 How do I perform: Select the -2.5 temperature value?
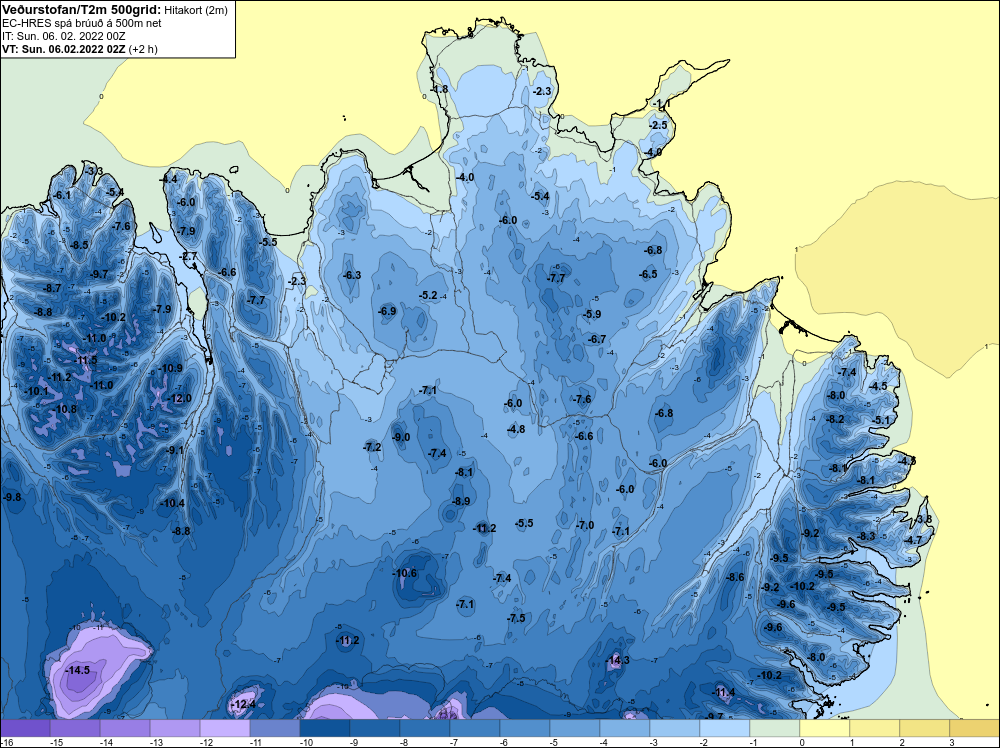[x=658, y=125]
